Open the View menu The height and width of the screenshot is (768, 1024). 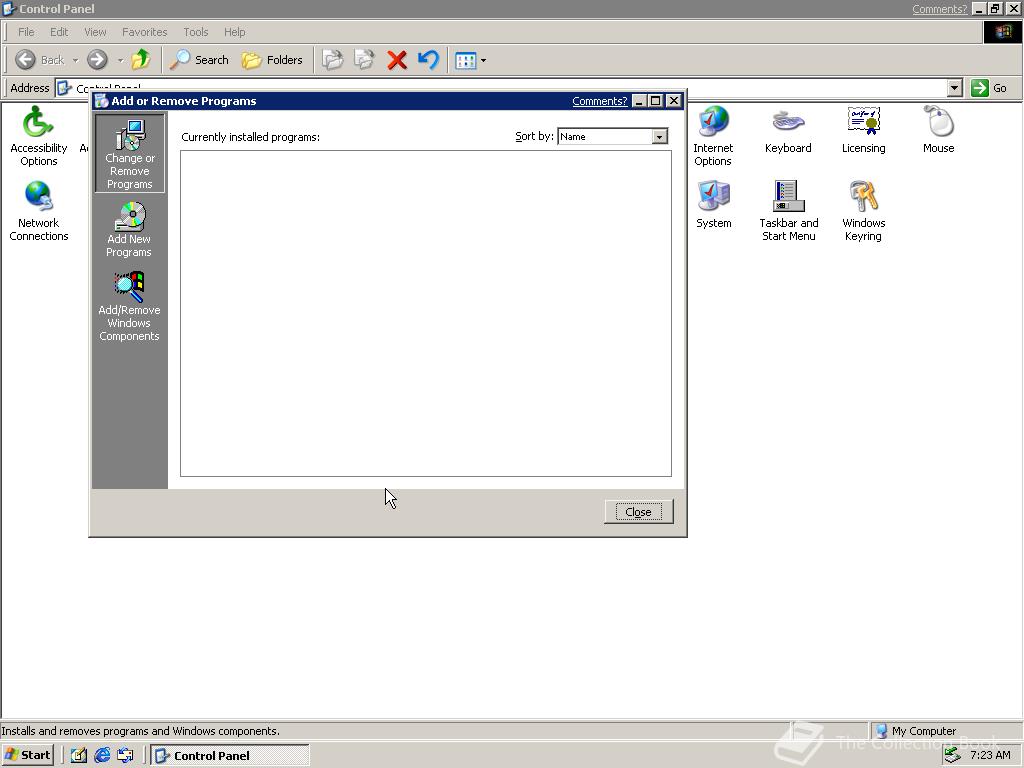pyautogui.click(x=95, y=32)
